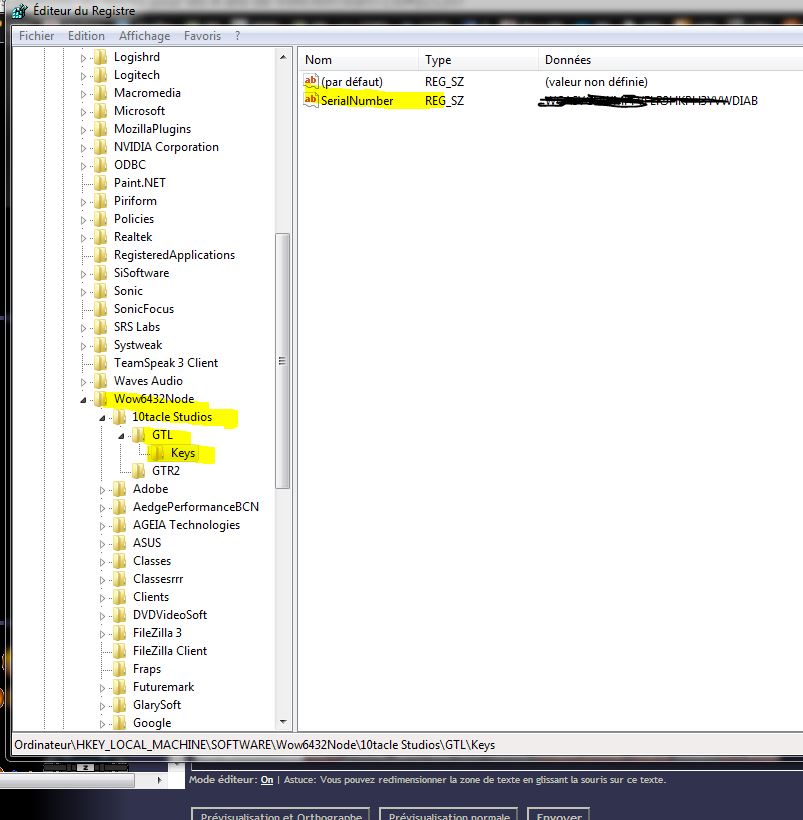Click the Systweak folder icon
803x820 pixels.
pyautogui.click(x=100, y=345)
